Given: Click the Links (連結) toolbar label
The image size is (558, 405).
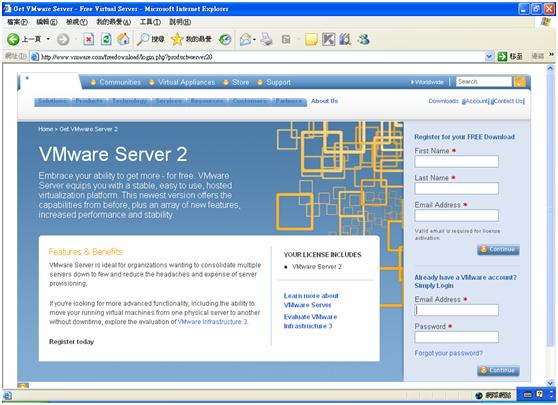Looking at the screenshot, I should click(x=538, y=56).
